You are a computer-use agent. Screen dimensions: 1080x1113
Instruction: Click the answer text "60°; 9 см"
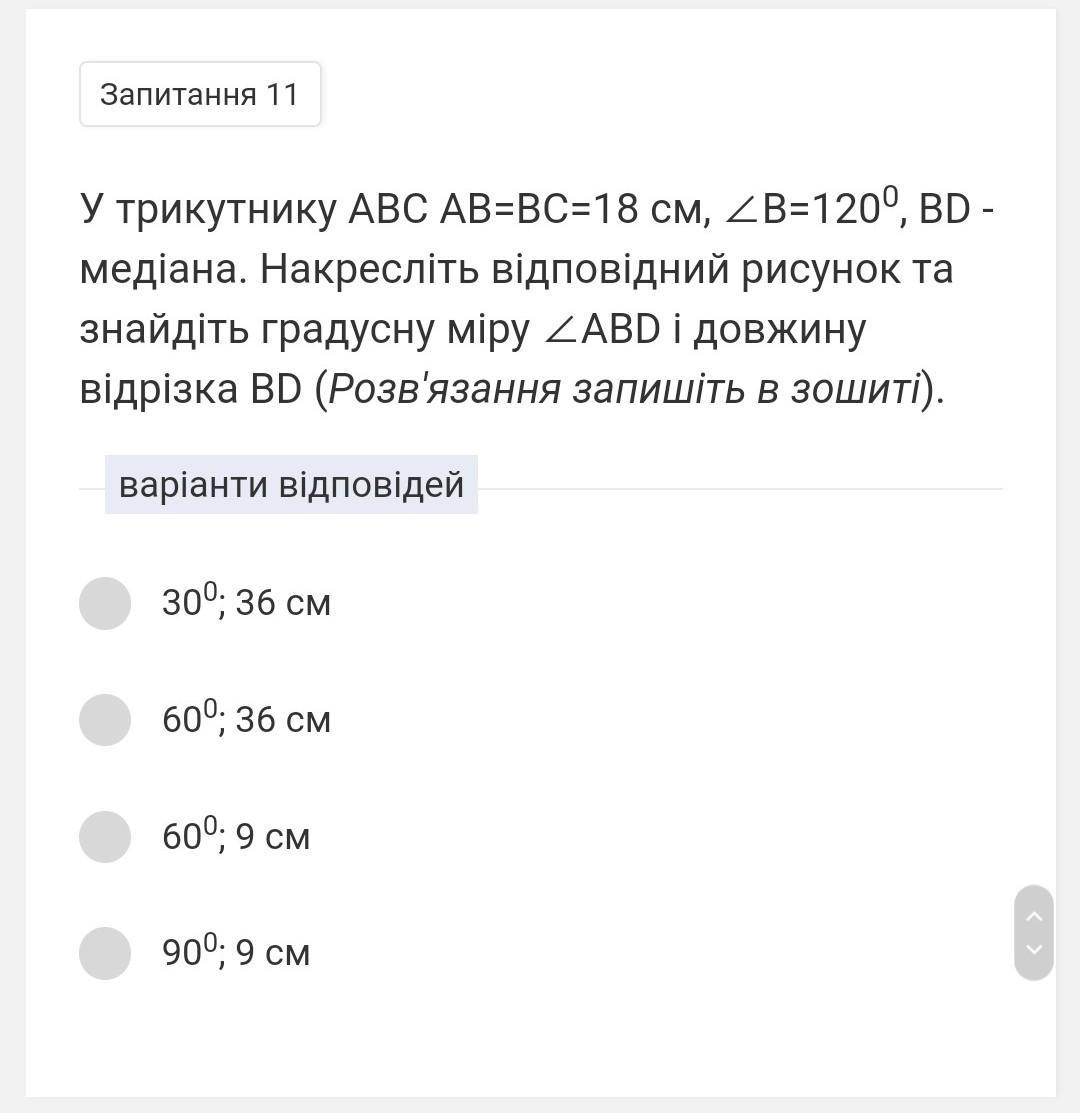click(236, 837)
